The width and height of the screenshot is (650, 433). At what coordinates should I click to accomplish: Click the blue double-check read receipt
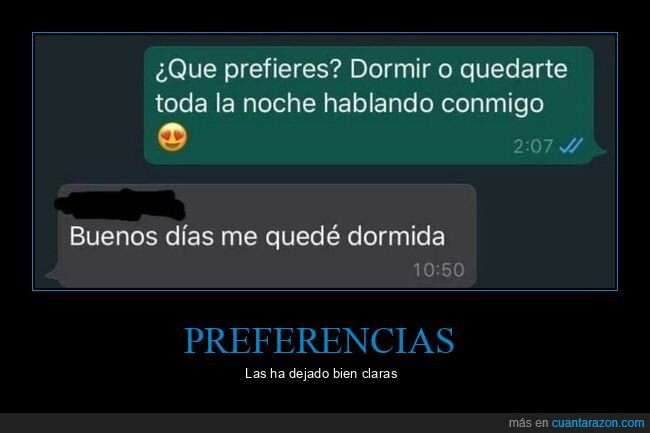(571, 145)
